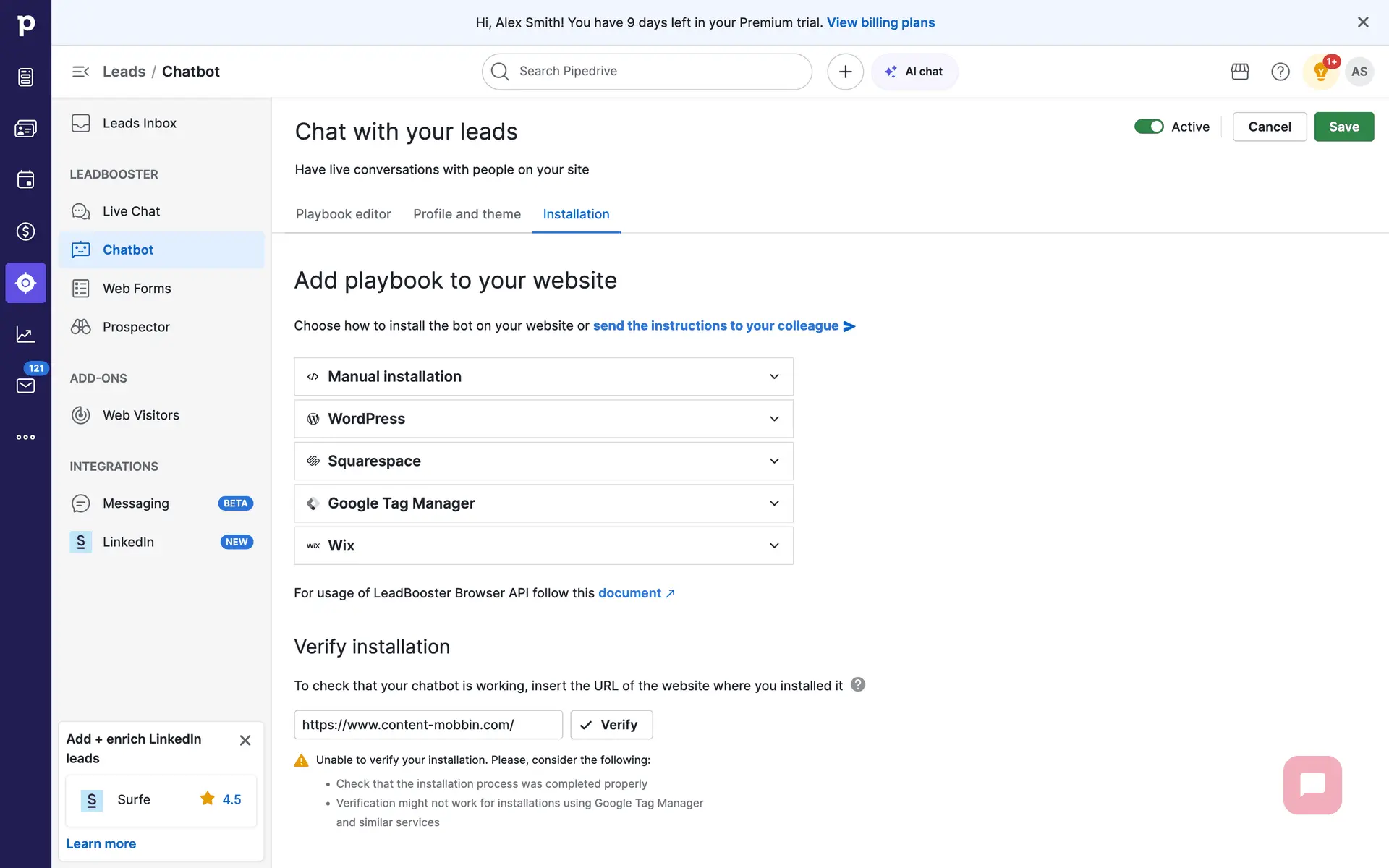Switch to the Profile and theme tab
This screenshot has height=868, width=1389.
[467, 214]
